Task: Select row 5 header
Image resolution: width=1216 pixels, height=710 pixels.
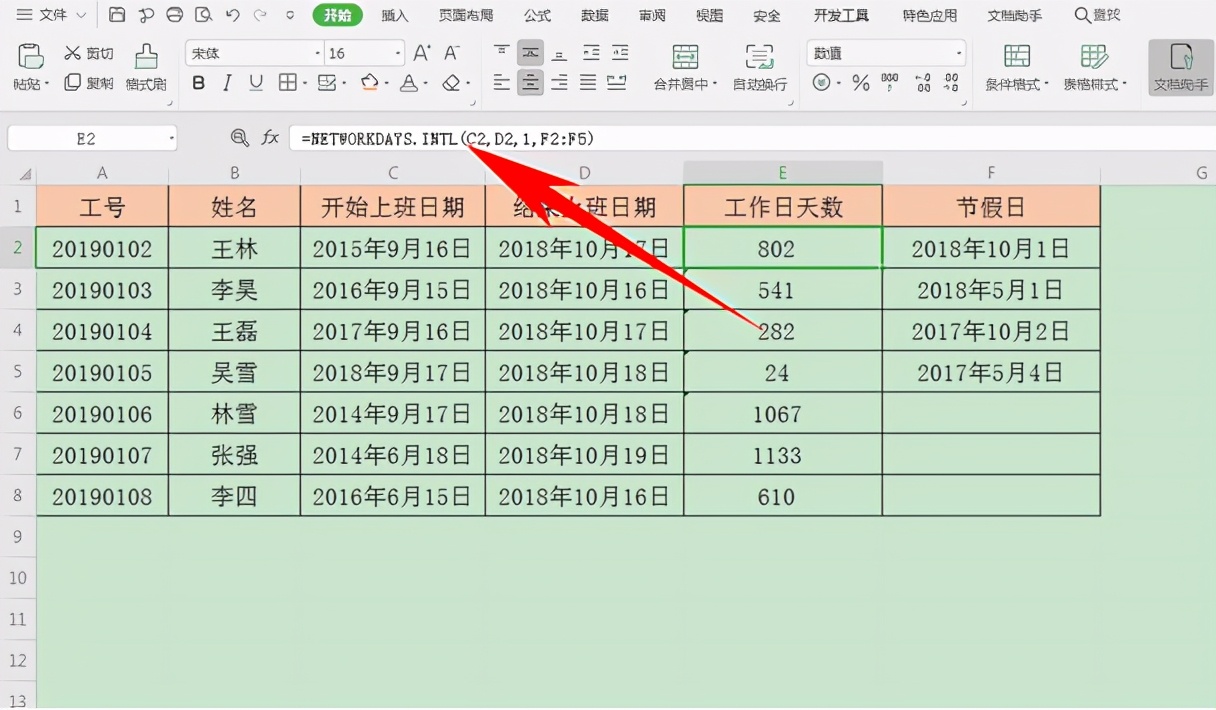Action: click(x=17, y=372)
